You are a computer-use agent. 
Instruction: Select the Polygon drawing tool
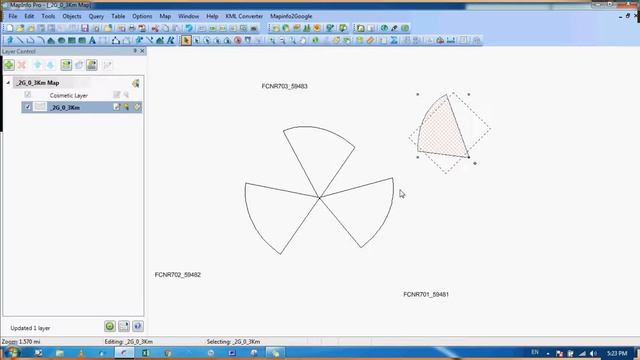[x=51, y=40]
